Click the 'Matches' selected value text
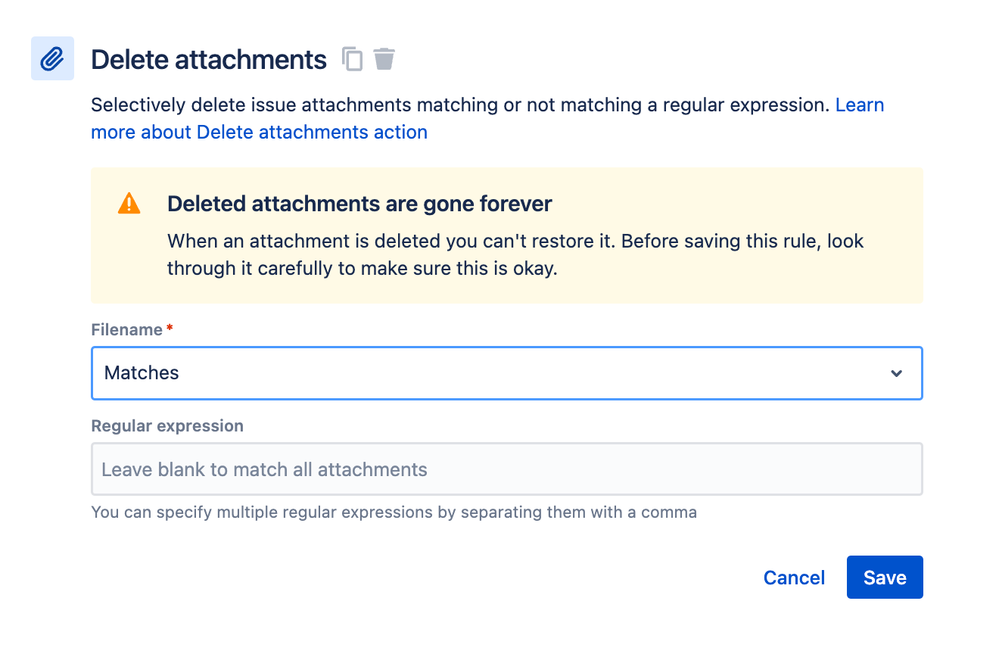The width and height of the screenshot is (999, 645). (141, 373)
